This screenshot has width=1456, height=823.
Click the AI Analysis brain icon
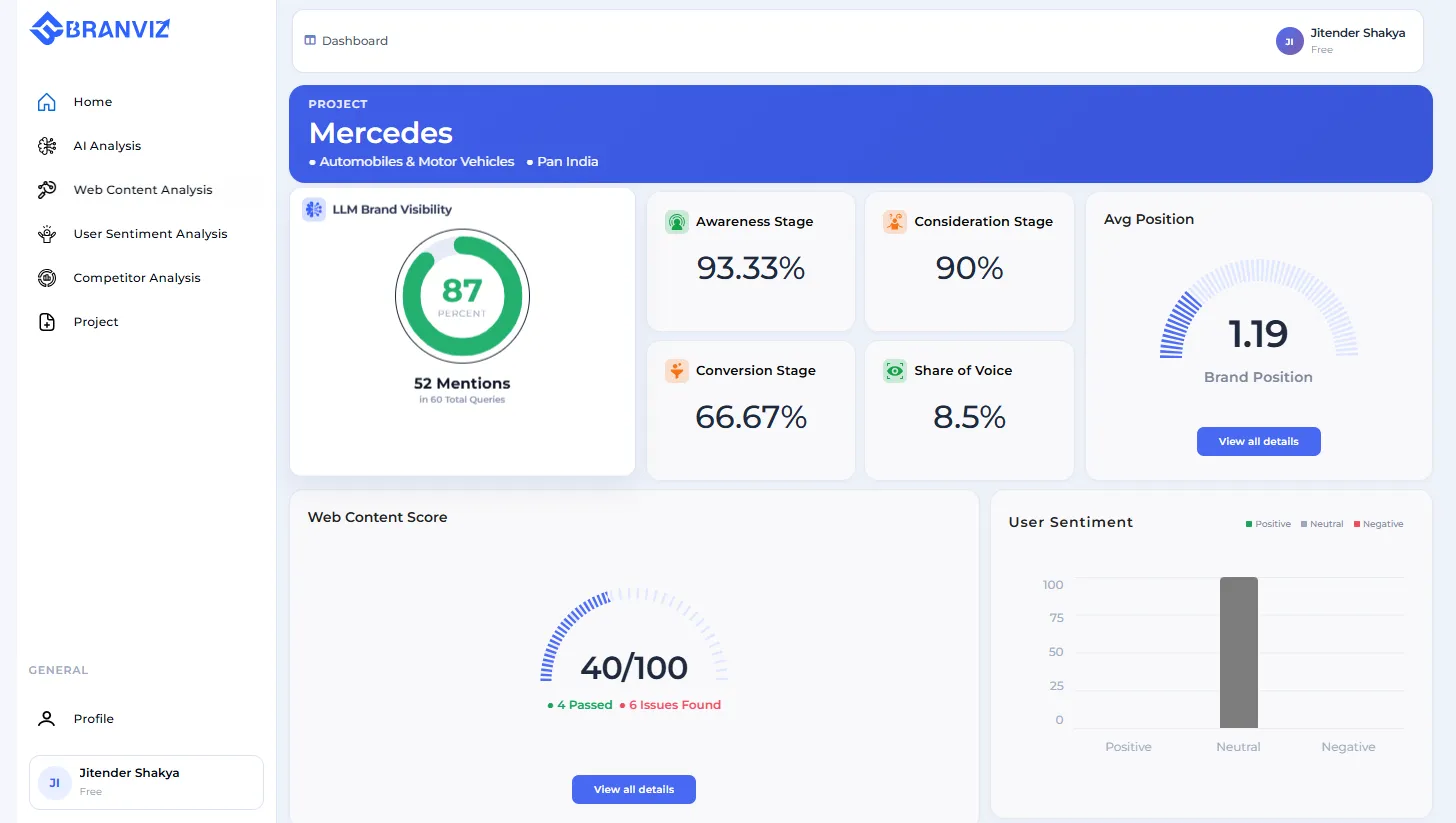pyautogui.click(x=46, y=146)
